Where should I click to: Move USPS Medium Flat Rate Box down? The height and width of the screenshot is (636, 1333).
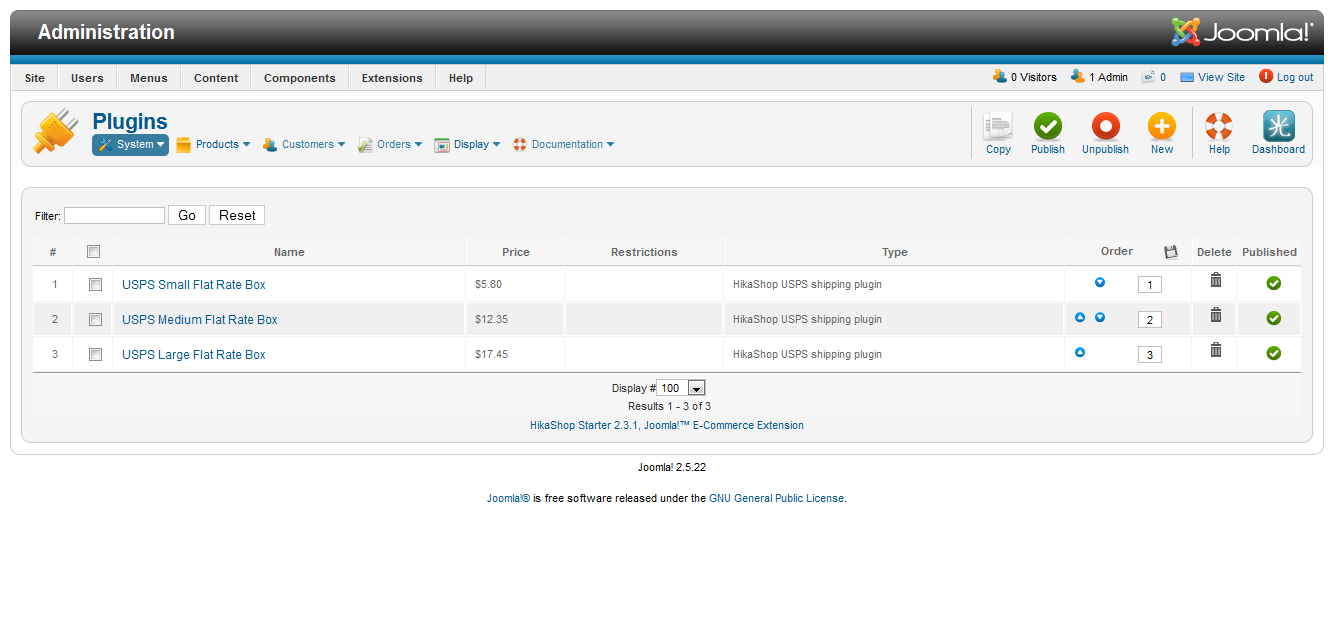pyautogui.click(x=1100, y=317)
